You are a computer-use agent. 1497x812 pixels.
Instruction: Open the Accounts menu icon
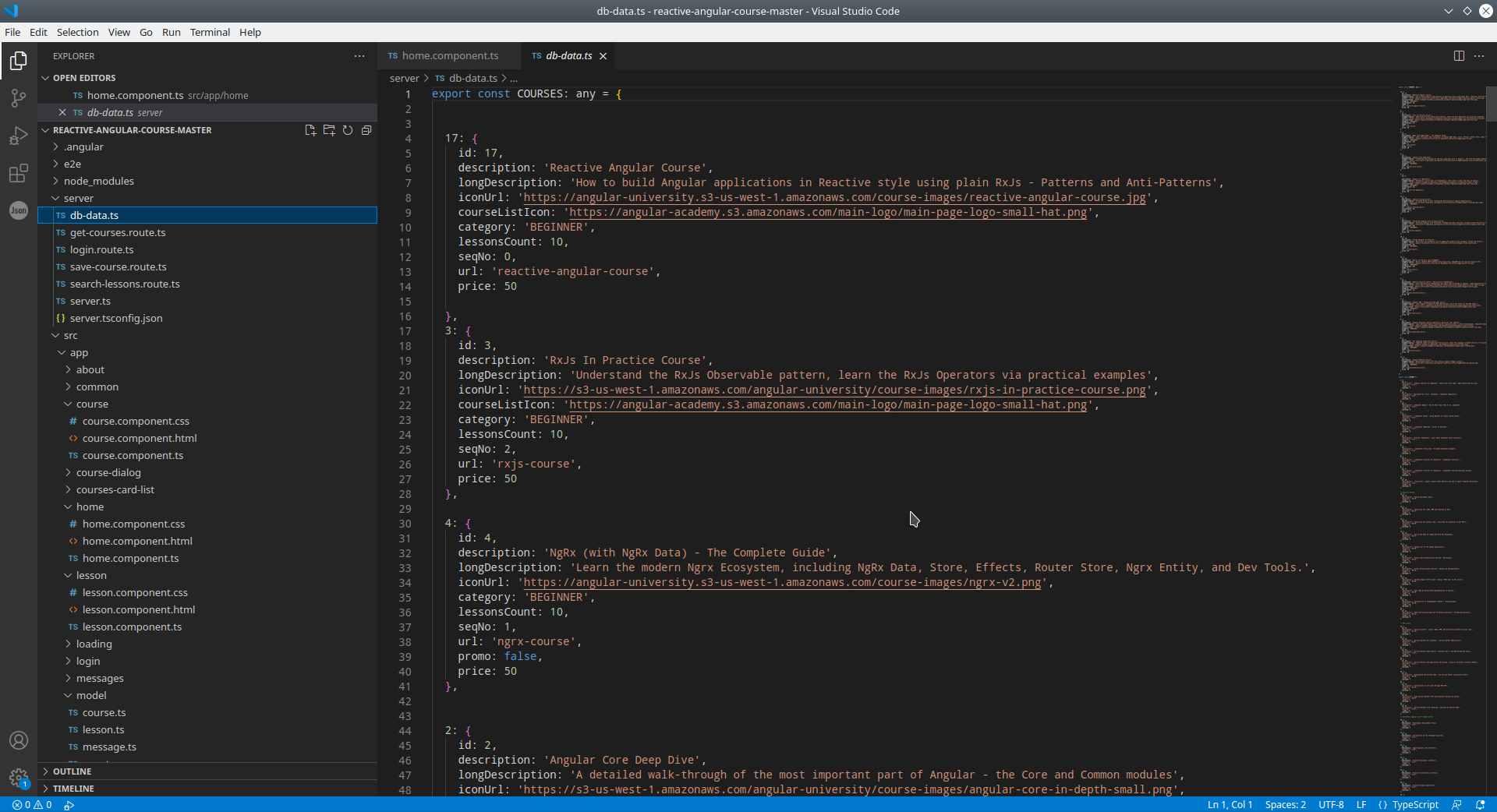point(19,740)
